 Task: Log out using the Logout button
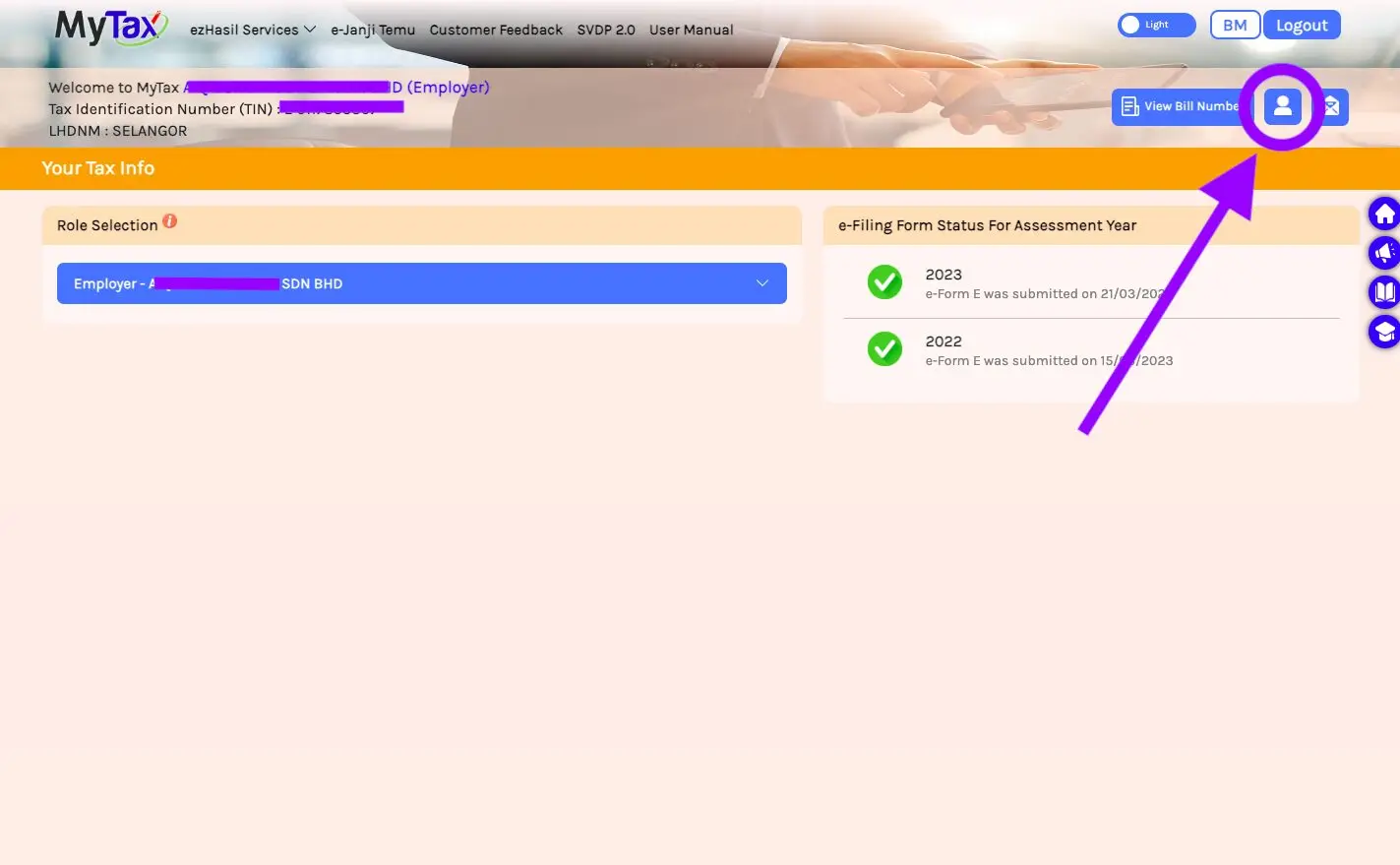tap(1302, 25)
